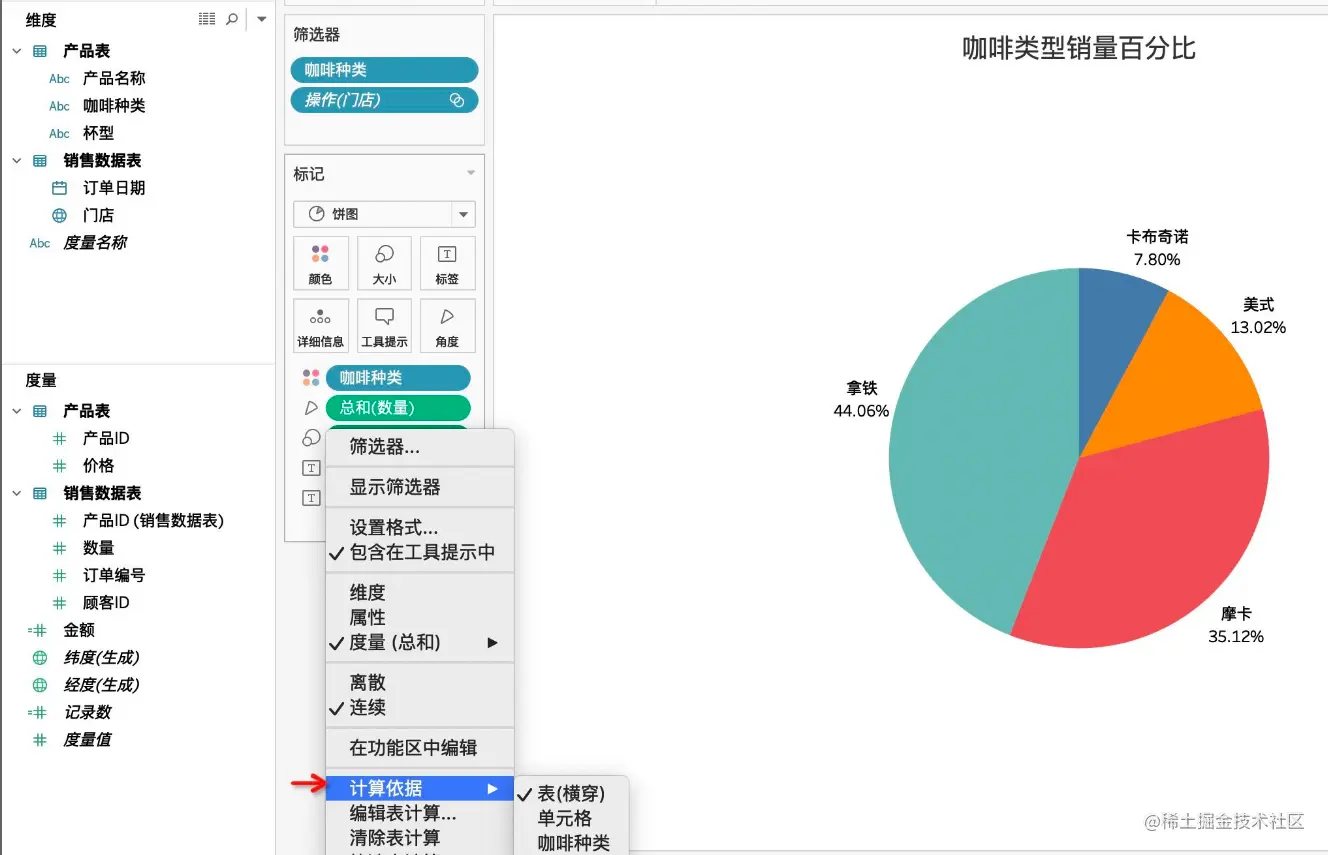Select the 顾客ID measure field
Image resolution: width=1328 pixels, height=855 pixels.
[x=106, y=603]
